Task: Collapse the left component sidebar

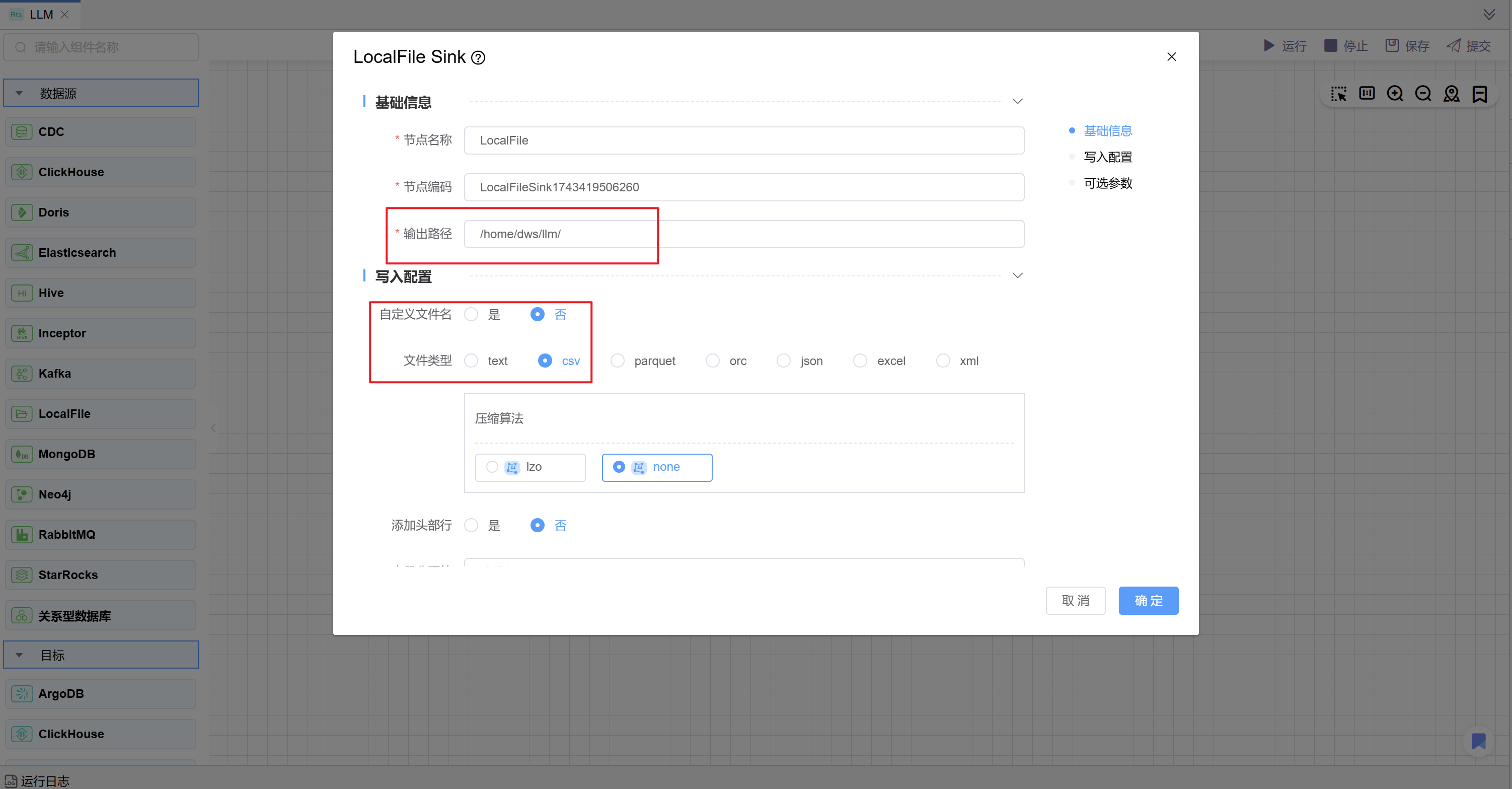Action: (x=213, y=428)
